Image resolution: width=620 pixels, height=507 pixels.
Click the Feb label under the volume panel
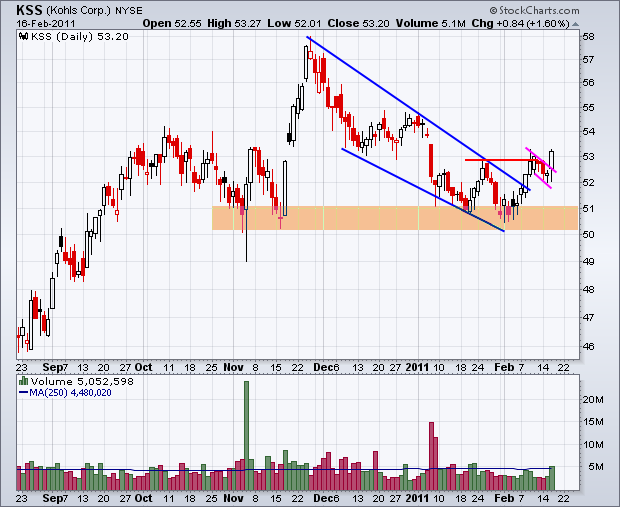point(504,498)
